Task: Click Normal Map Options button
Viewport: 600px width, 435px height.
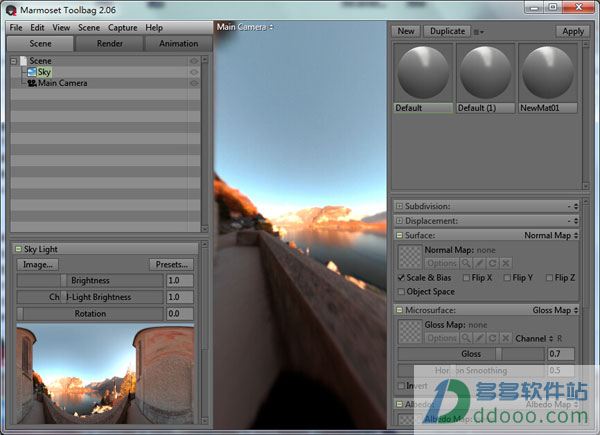Action: (442, 263)
